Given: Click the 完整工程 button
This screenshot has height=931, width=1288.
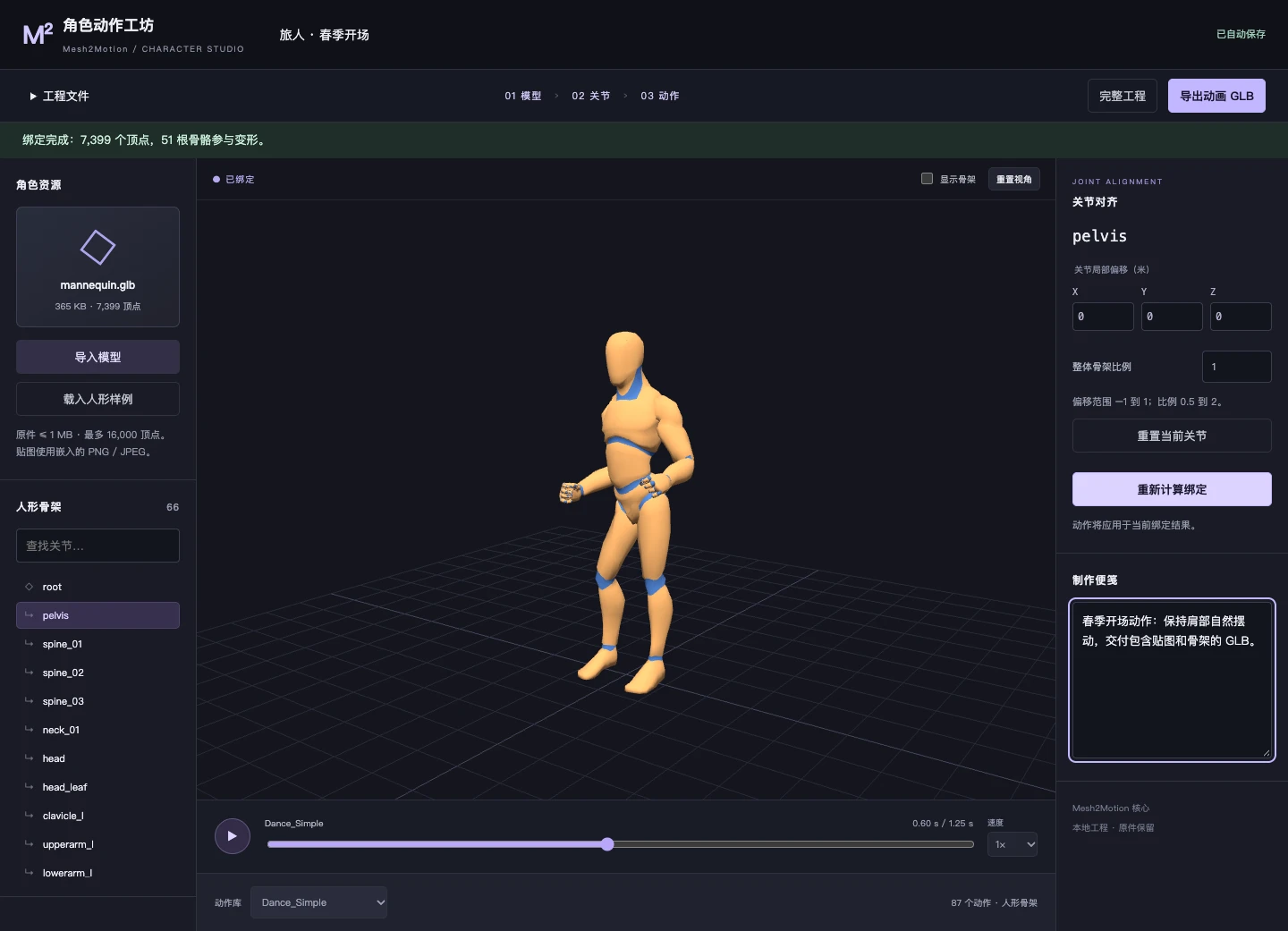Looking at the screenshot, I should pos(1123,96).
